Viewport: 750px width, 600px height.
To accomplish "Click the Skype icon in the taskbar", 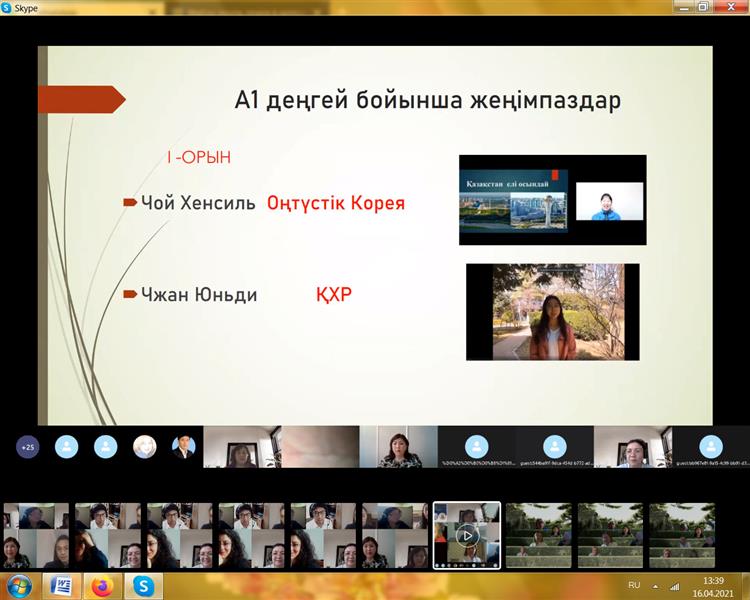I will click(x=143, y=584).
